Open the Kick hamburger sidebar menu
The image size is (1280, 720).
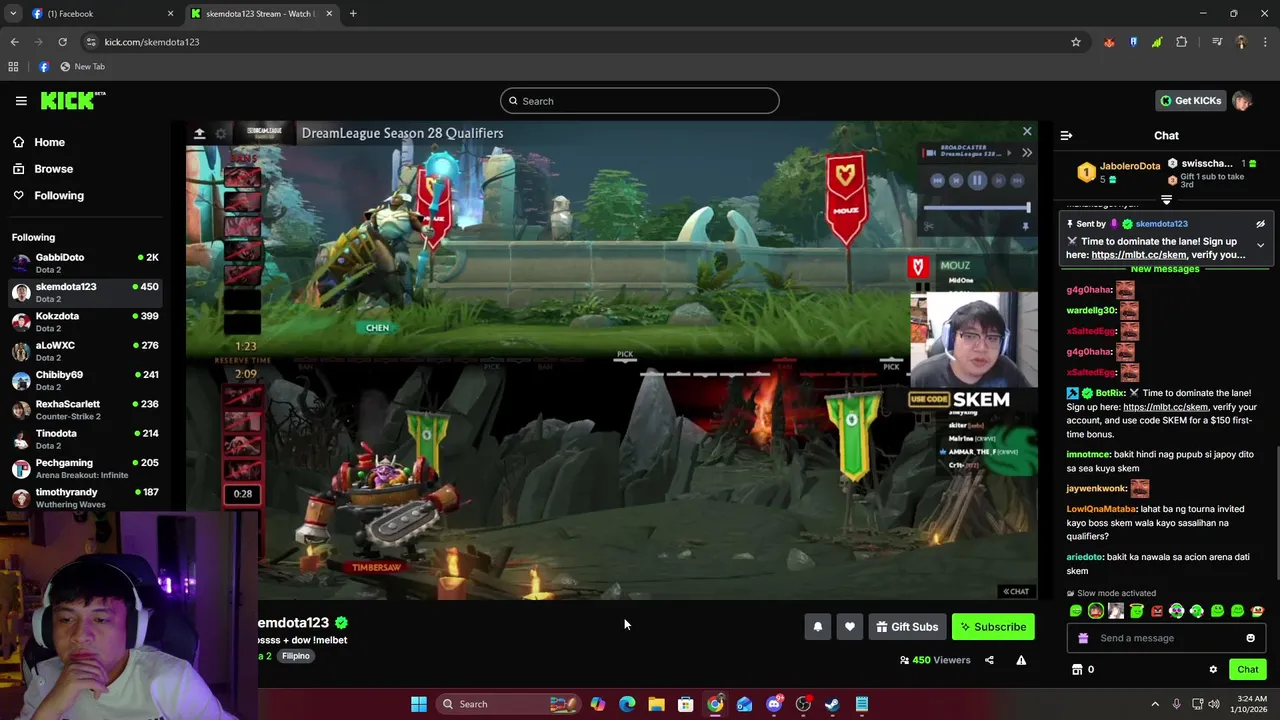(x=21, y=101)
